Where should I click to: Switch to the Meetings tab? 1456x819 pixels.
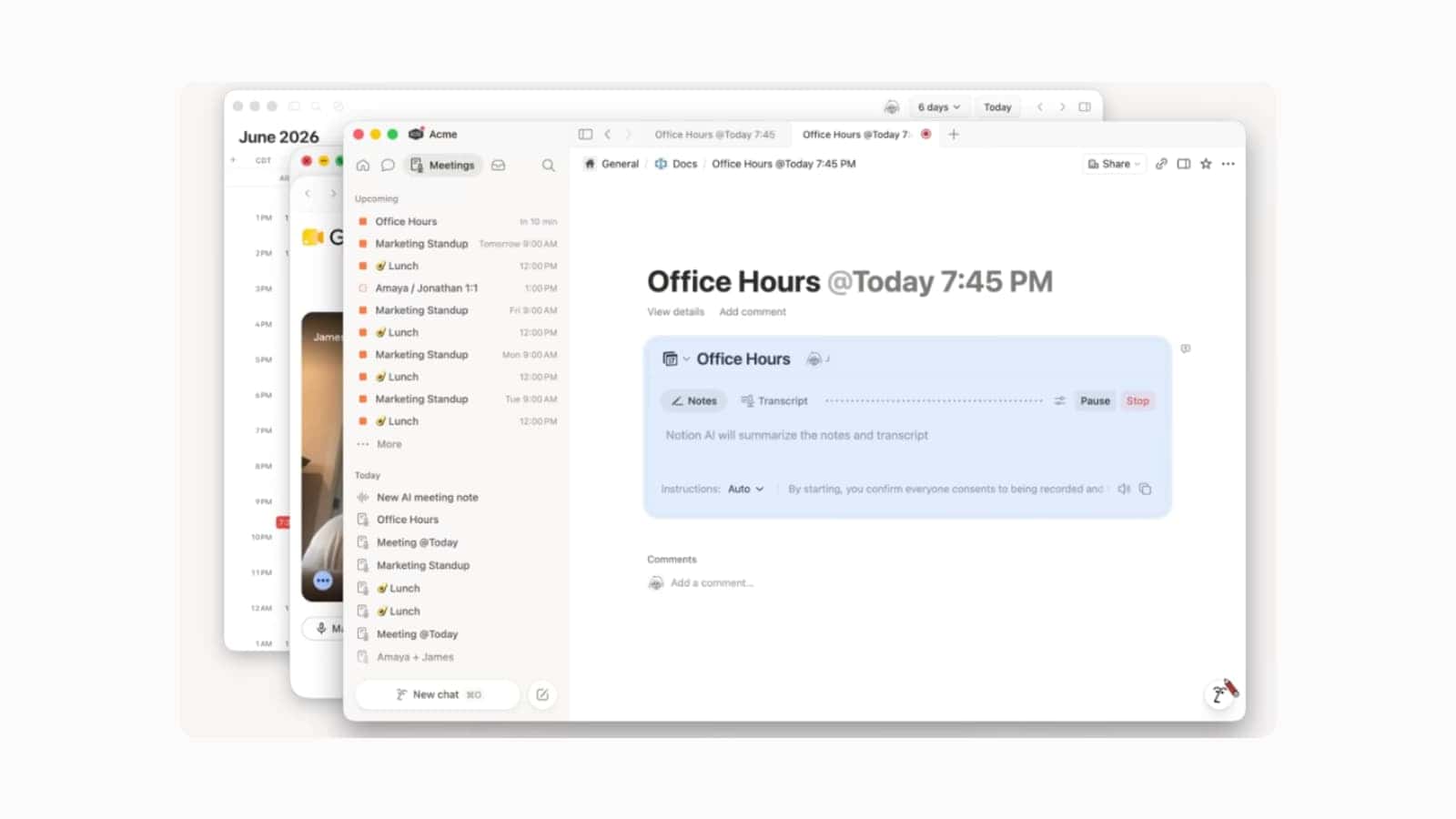click(x=443, y=166)
